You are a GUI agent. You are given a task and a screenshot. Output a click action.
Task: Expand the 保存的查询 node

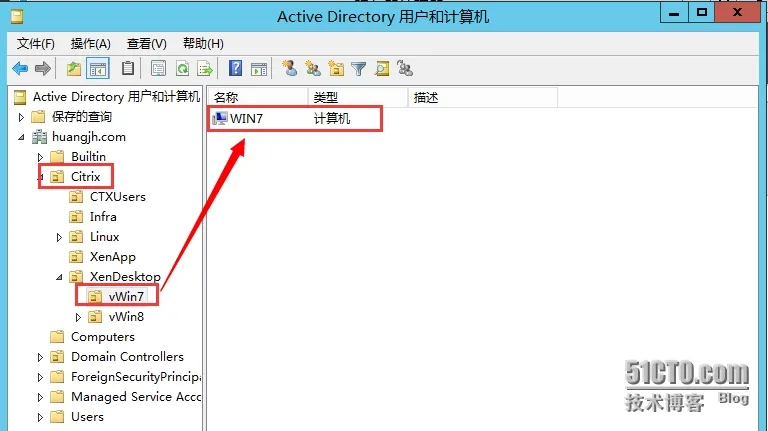21,117
